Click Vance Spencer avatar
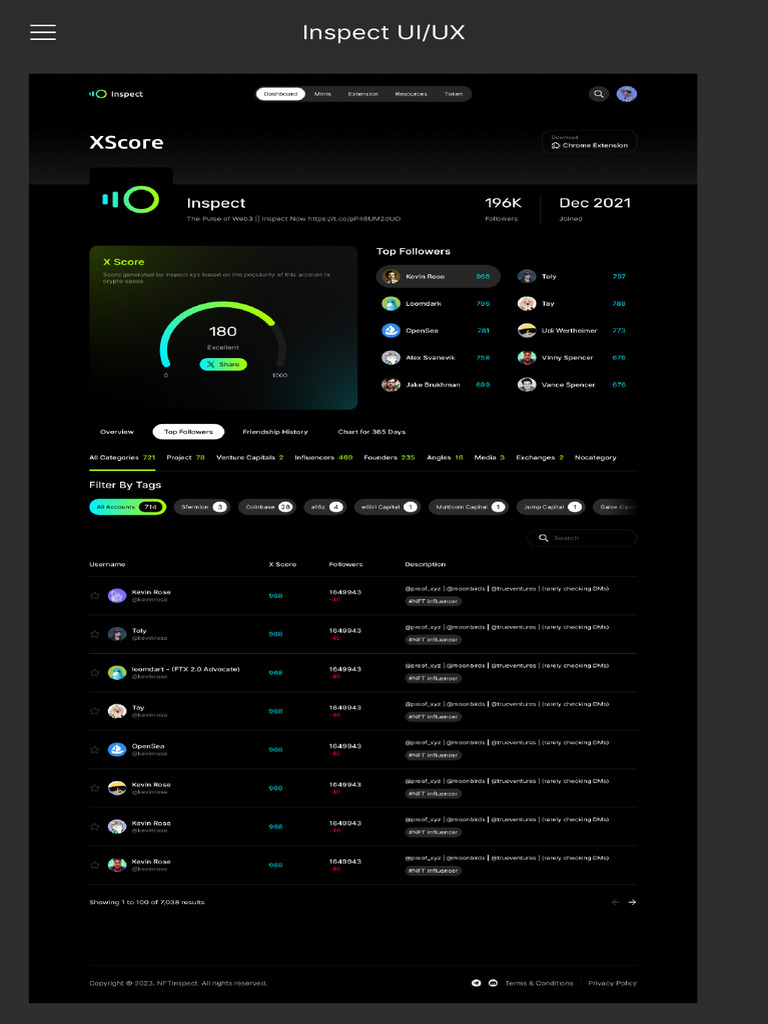 click(527, 385)
